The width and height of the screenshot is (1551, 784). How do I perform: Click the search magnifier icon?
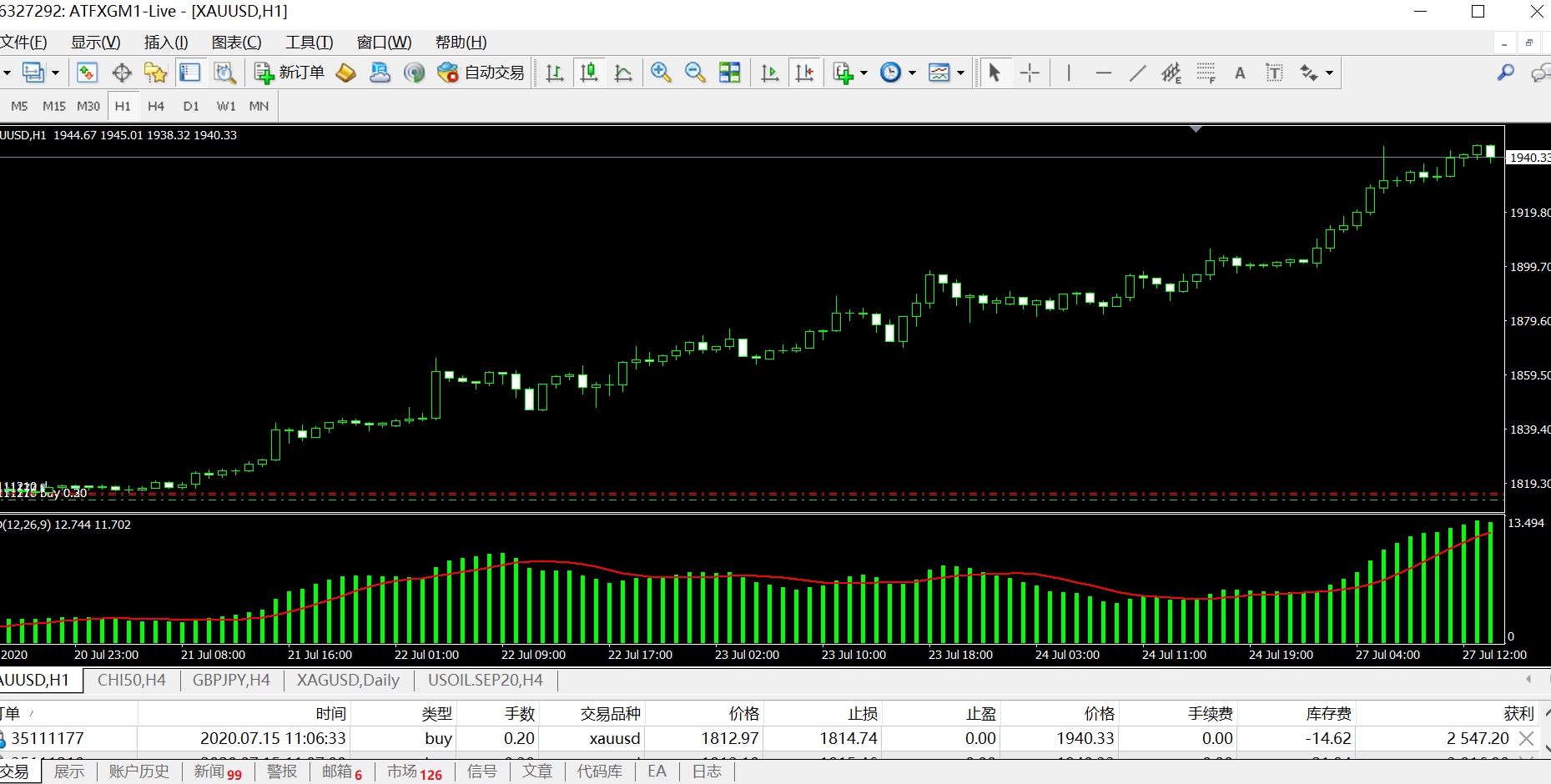(1506, 73)
